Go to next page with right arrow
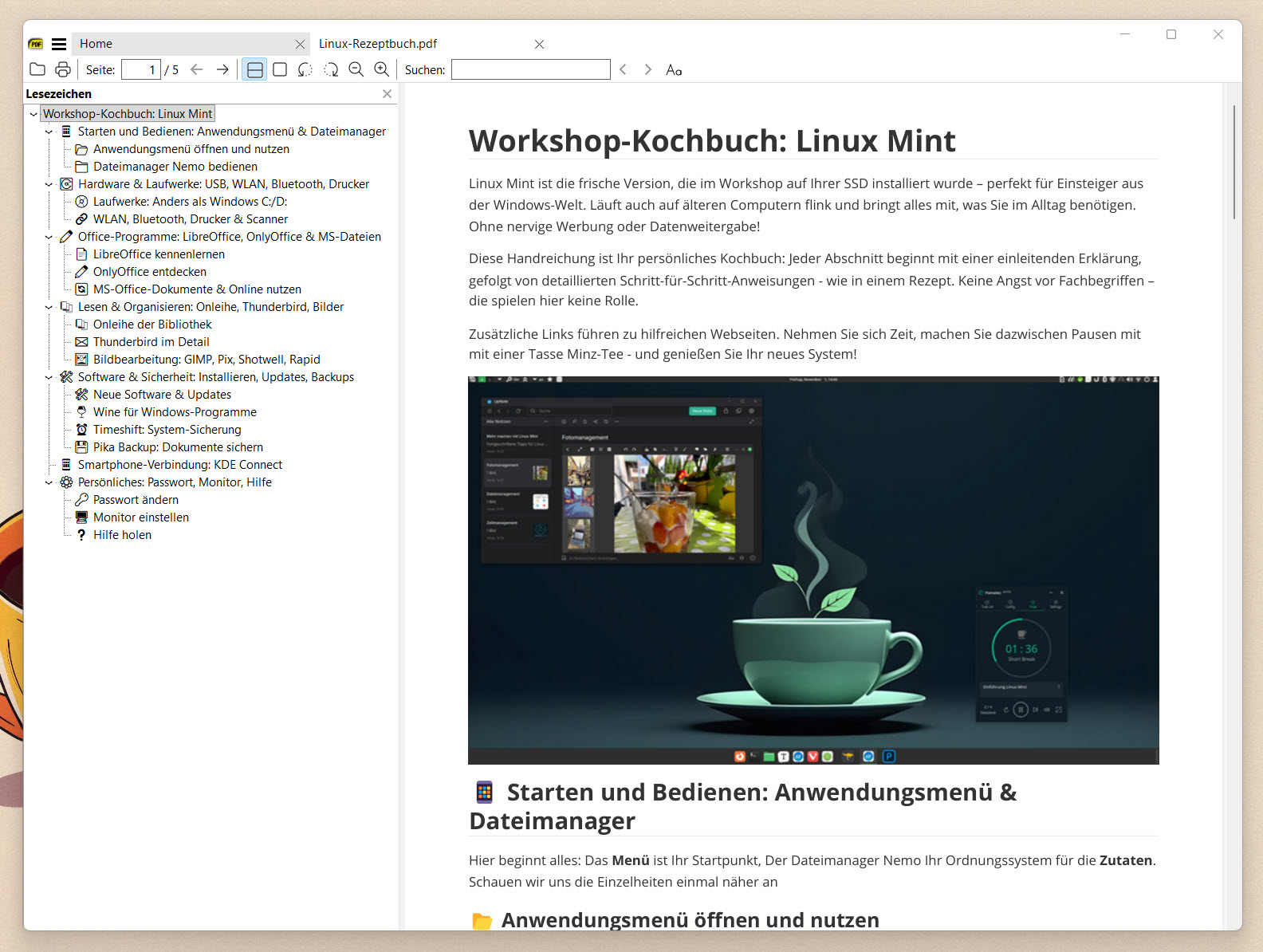 point(222,69)
